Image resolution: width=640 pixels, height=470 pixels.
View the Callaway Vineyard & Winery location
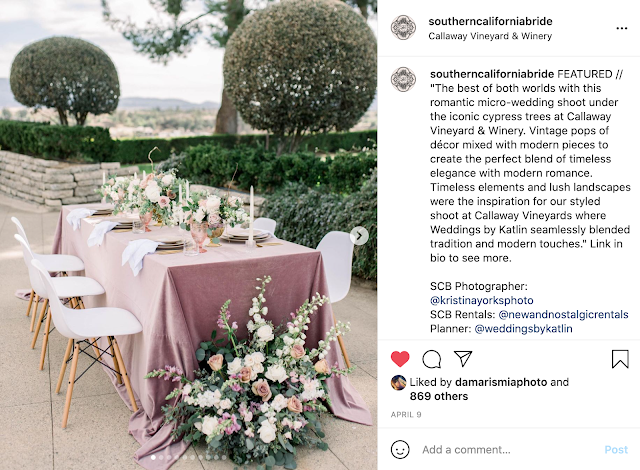click(x=490, y=36)
